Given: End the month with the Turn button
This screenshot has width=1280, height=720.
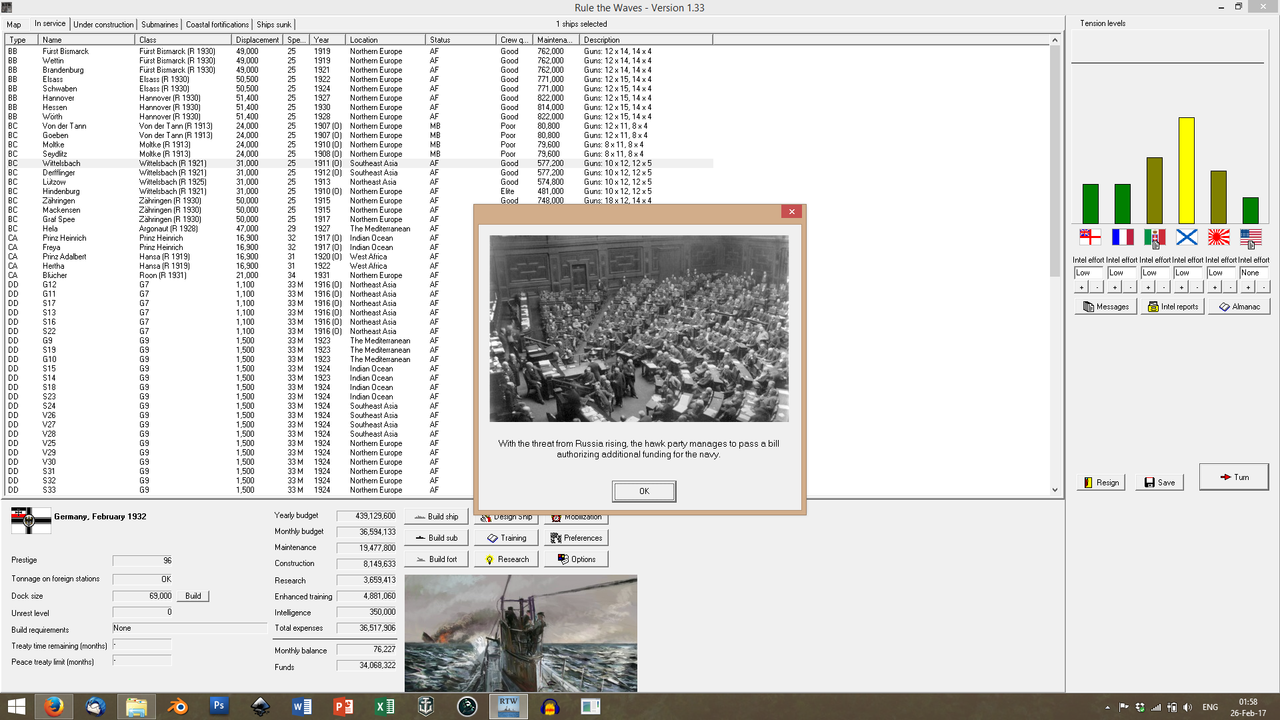Looking at the screenshot, I should tap(1233, 477).
